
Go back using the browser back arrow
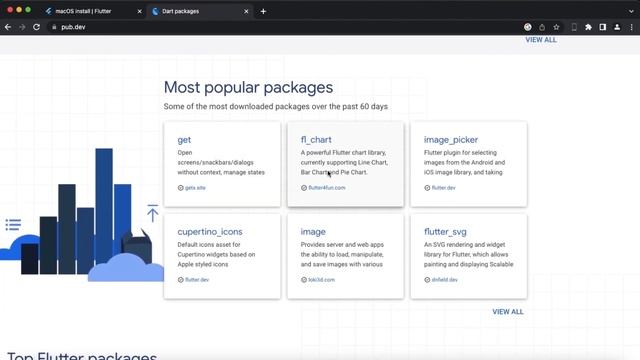[8, 27]
